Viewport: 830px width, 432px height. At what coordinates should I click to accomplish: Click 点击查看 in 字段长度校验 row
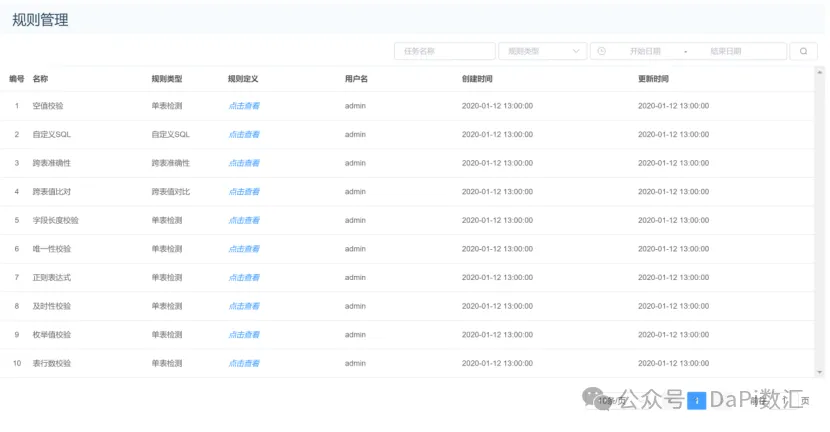point(244,220)
